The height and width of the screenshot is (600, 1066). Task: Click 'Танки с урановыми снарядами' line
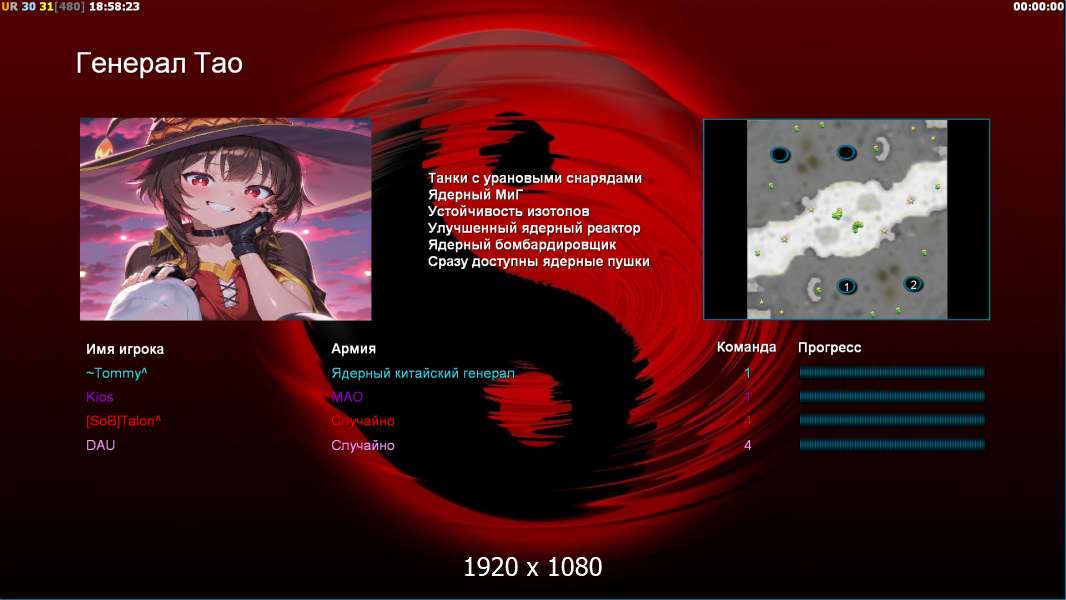point(534,178)
